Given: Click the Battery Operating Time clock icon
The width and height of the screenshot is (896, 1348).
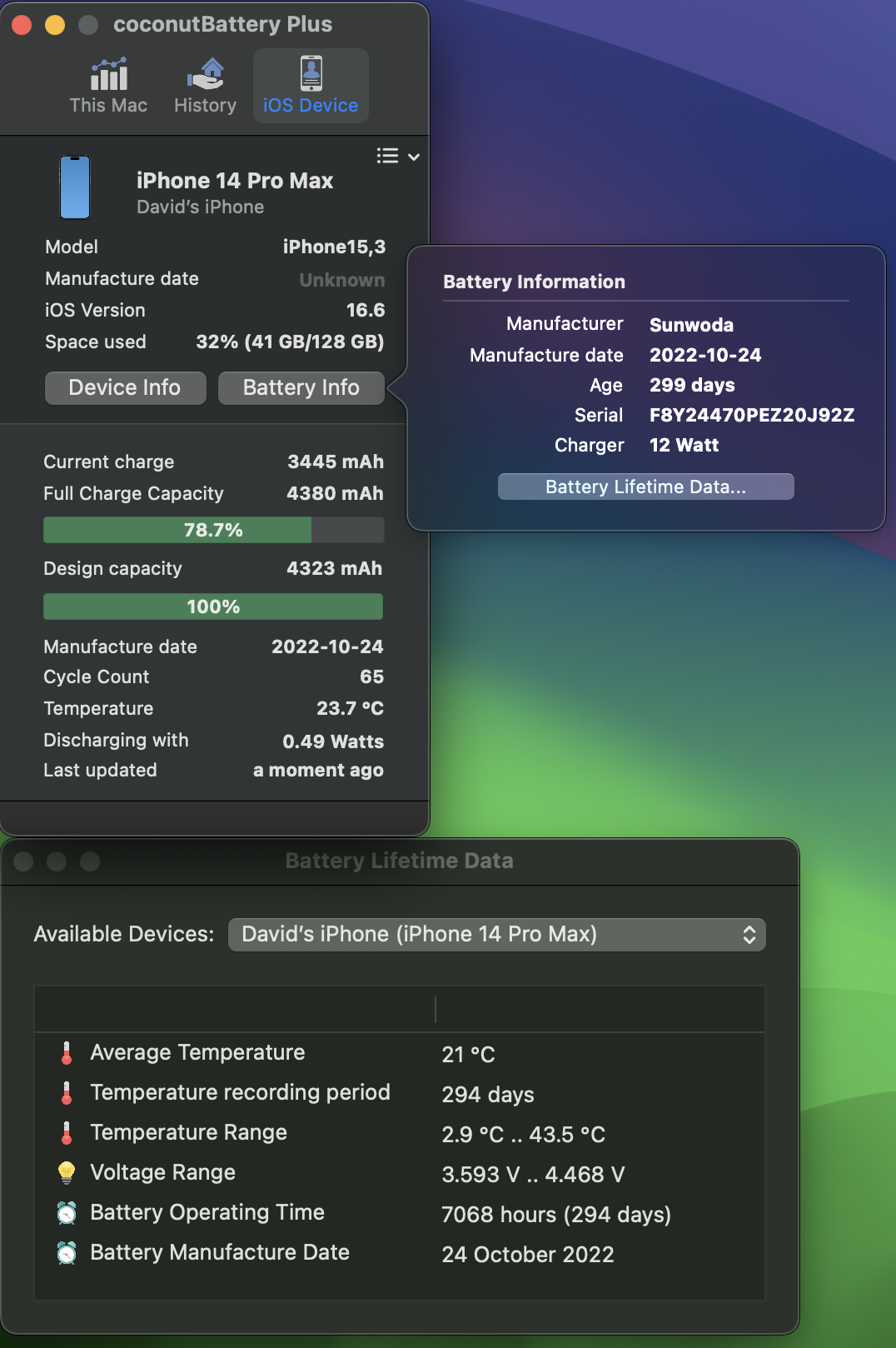Looking at the screenshot, I should point(67,1213).
